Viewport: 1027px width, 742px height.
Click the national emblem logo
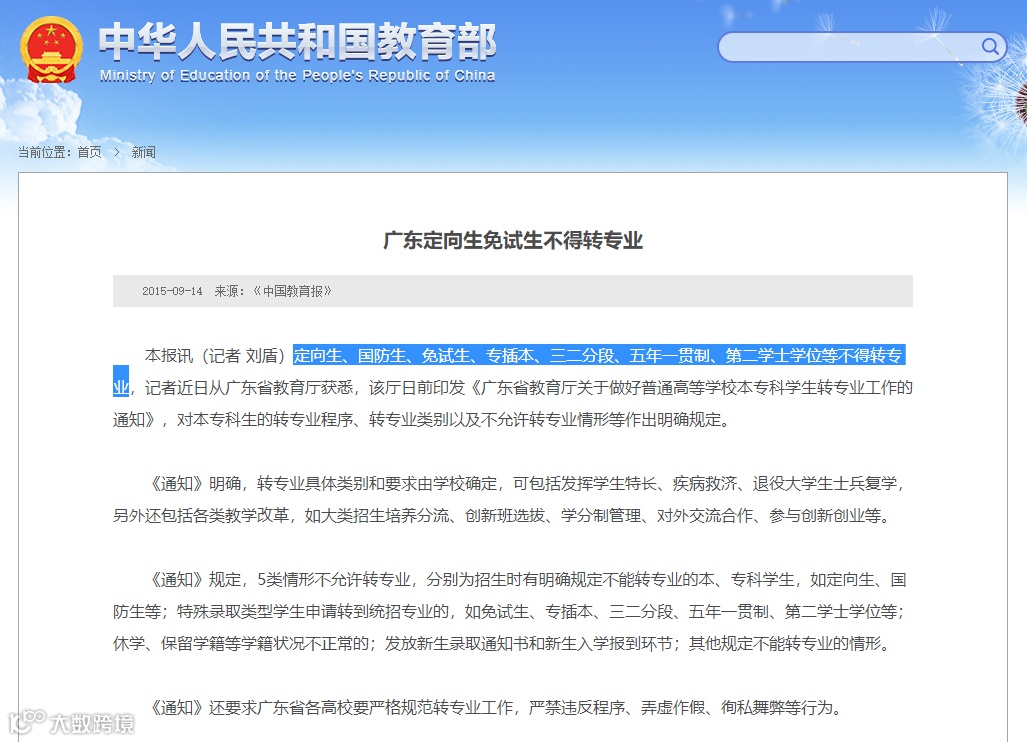click(50, 48)
